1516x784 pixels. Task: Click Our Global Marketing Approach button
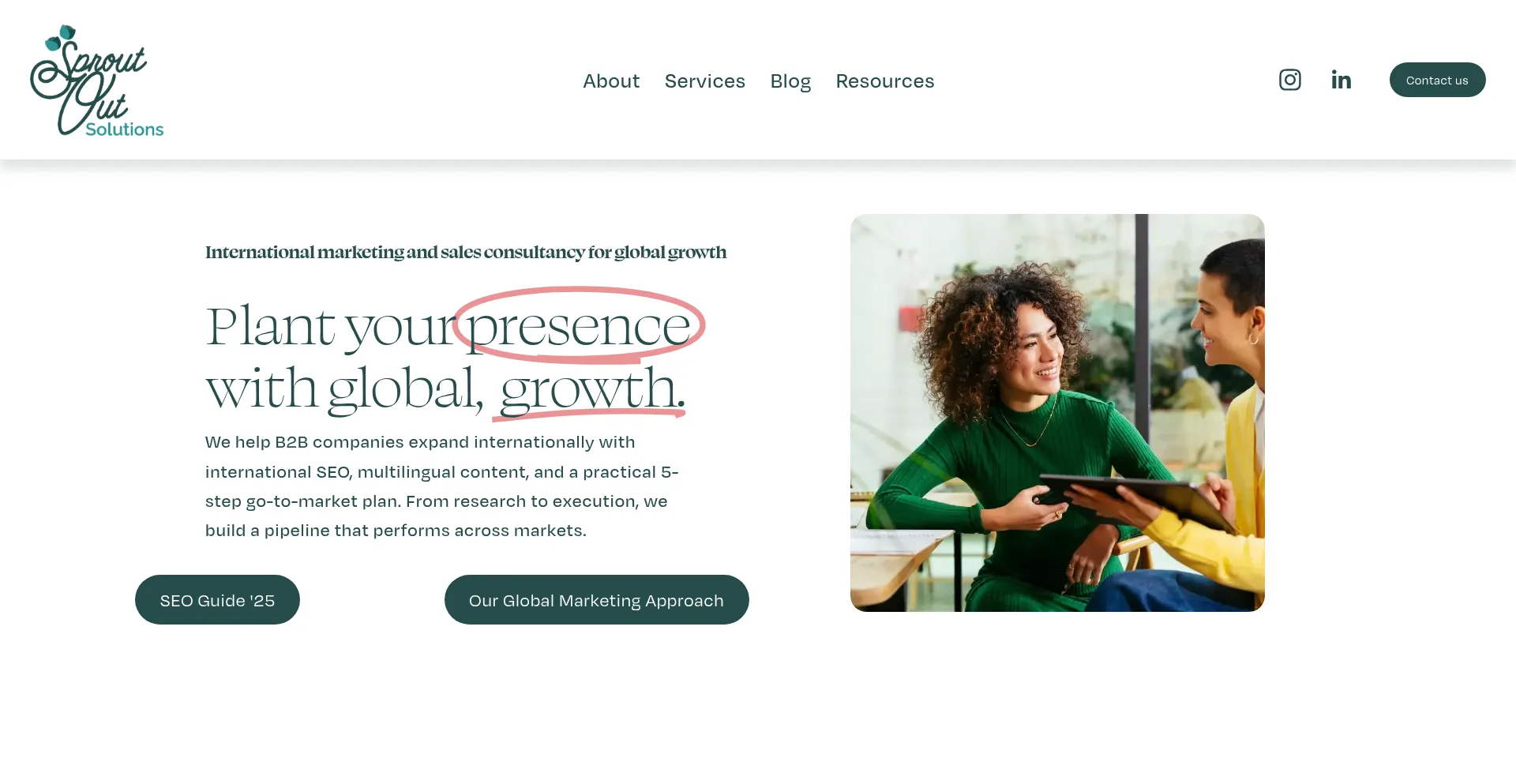click(x=596, y=600)
